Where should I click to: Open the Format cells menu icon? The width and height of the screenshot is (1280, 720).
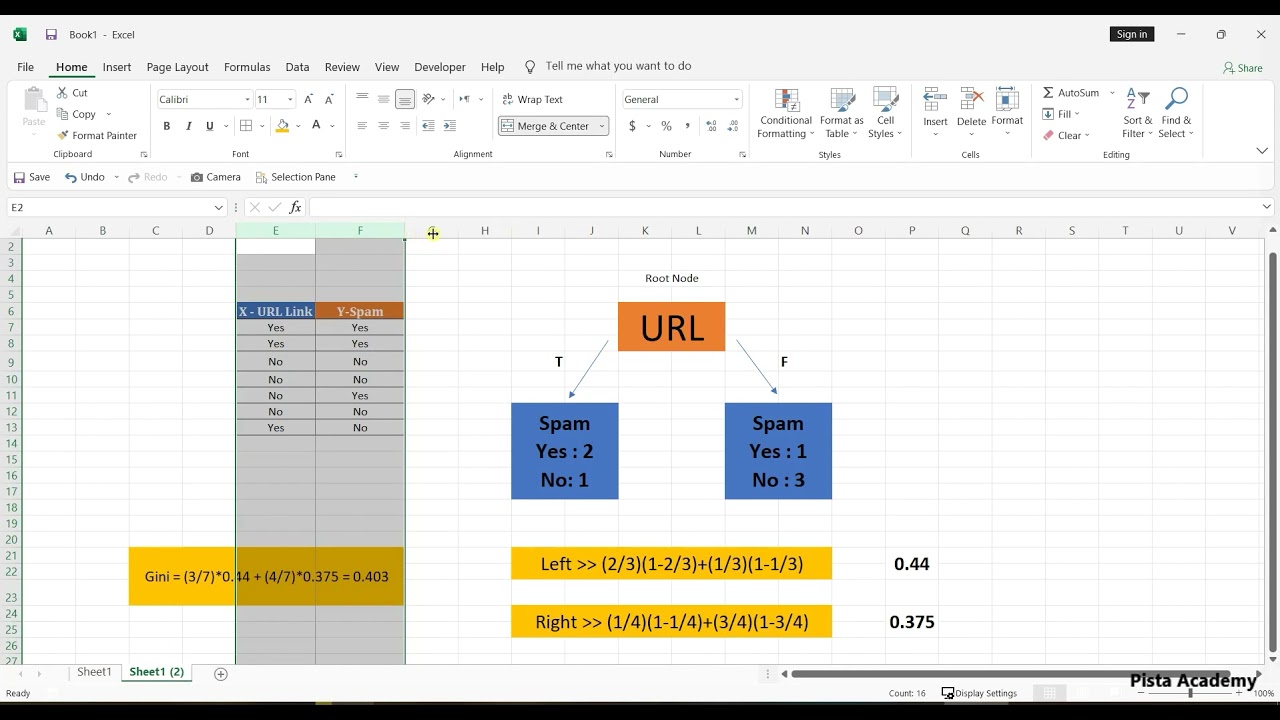[x=1007, y=100]
